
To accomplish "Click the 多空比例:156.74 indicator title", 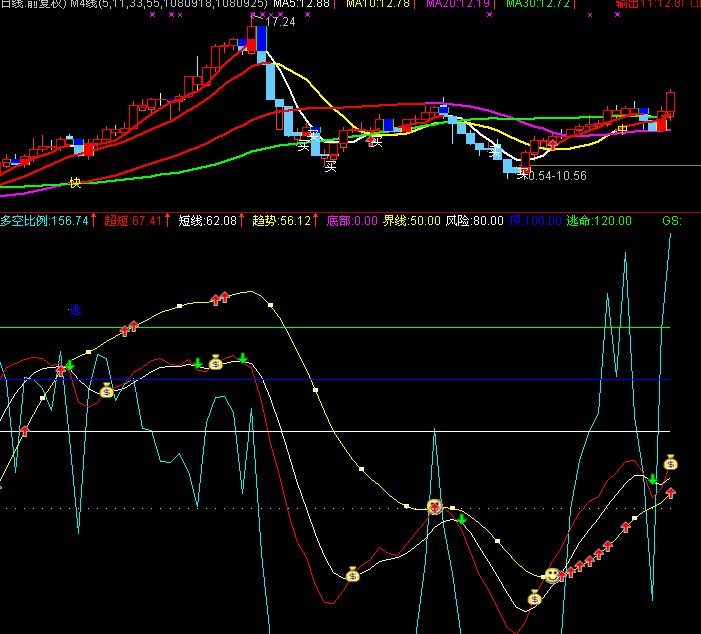I will pyautogui.click(x=45, y=220).
